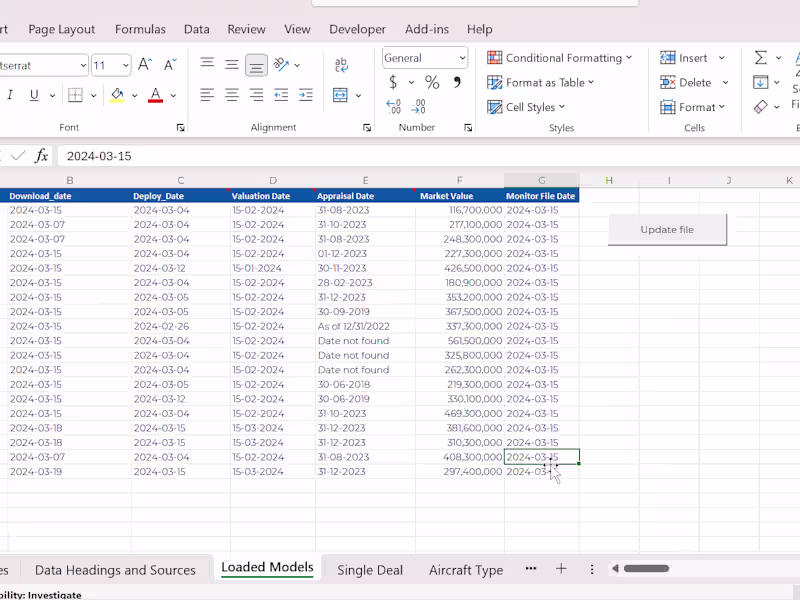Click the Clear eraser icon

point(760,107)
